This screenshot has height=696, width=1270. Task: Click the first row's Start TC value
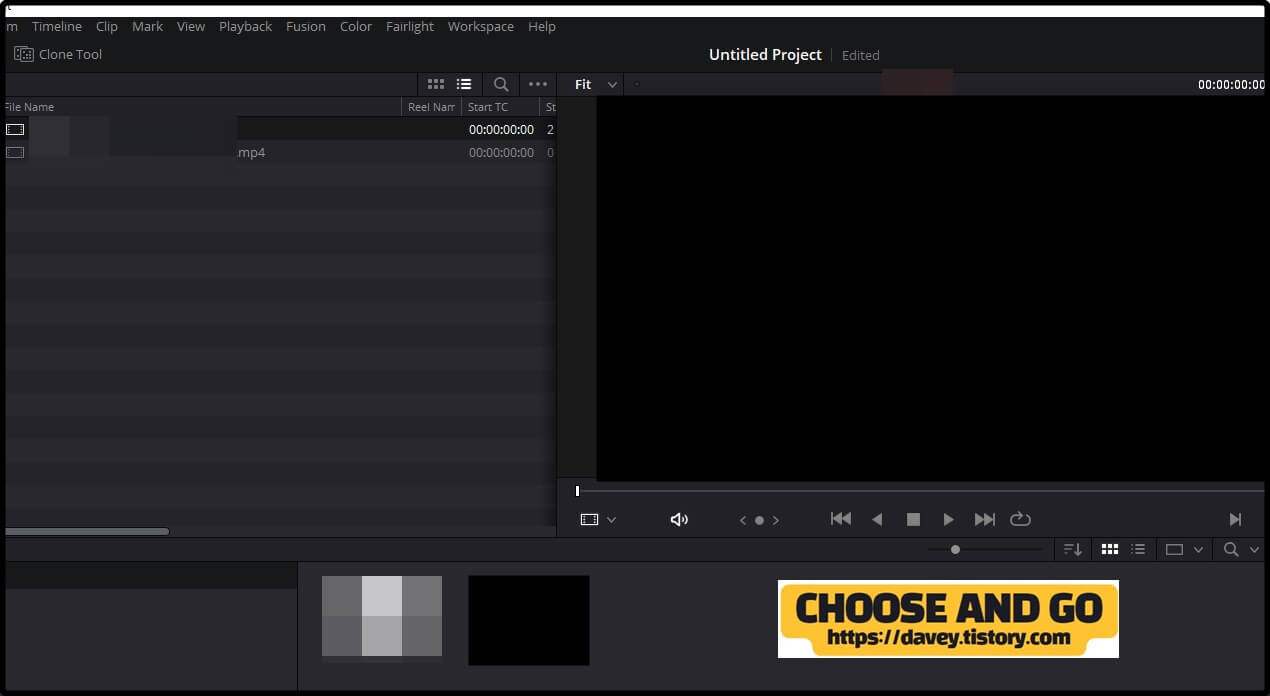(x=501, y=129)
